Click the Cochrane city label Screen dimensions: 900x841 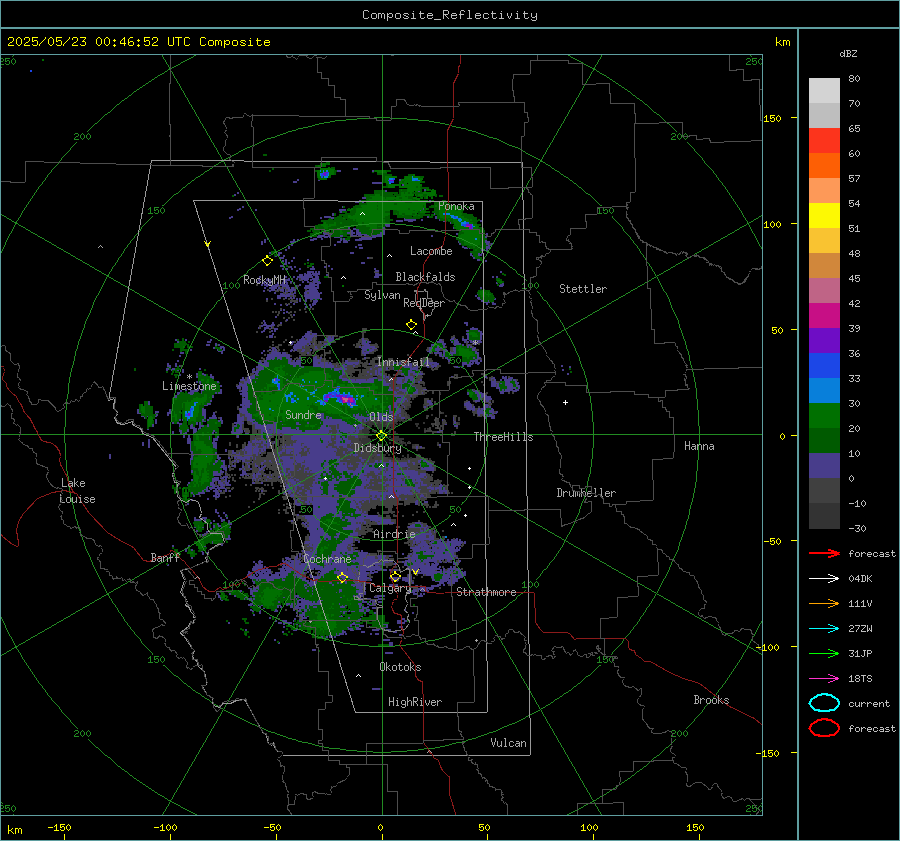[327, 559]
